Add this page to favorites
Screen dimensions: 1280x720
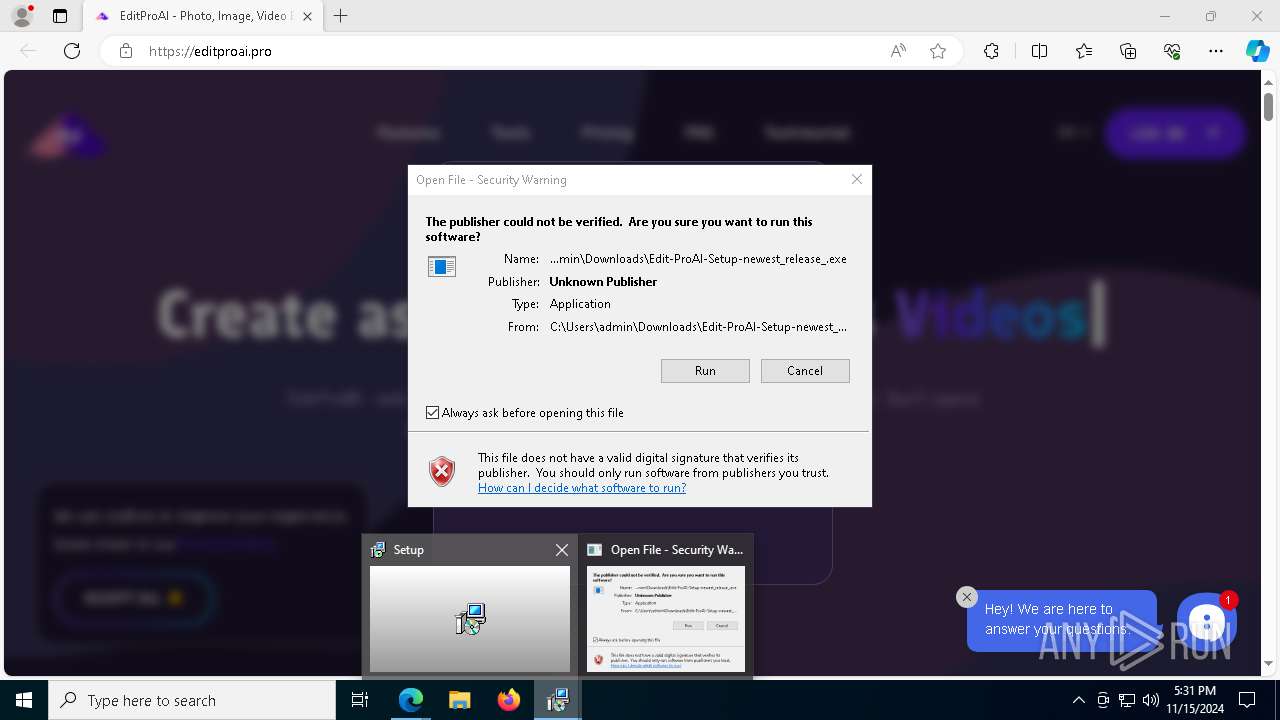click(x=938, y=51)
